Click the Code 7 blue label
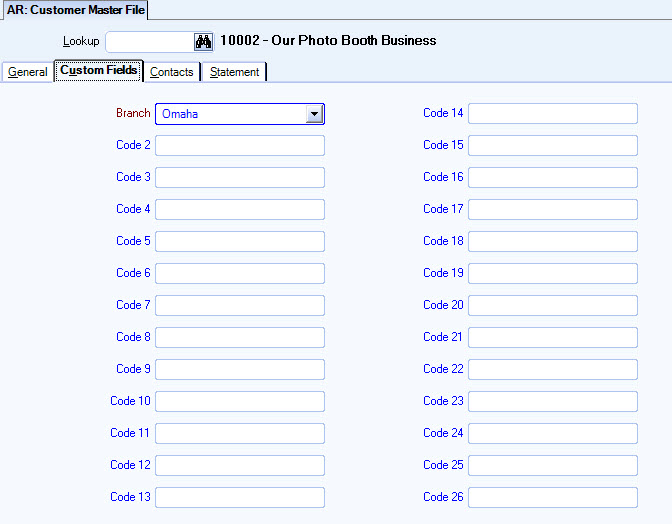This screenshot has width=672, height=524. [134, 305]
